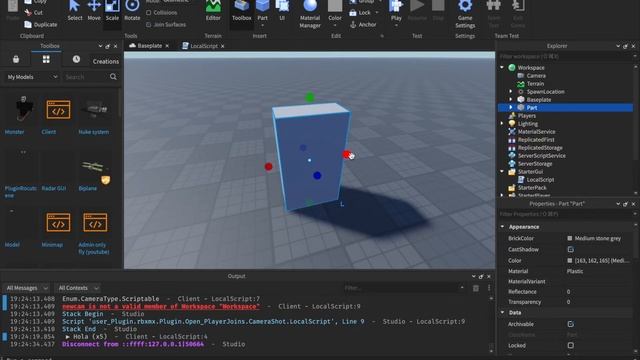Viewport: 640px width, 360px height.
Task: Select Terrain in the Explorer
Action: [535, 83]
